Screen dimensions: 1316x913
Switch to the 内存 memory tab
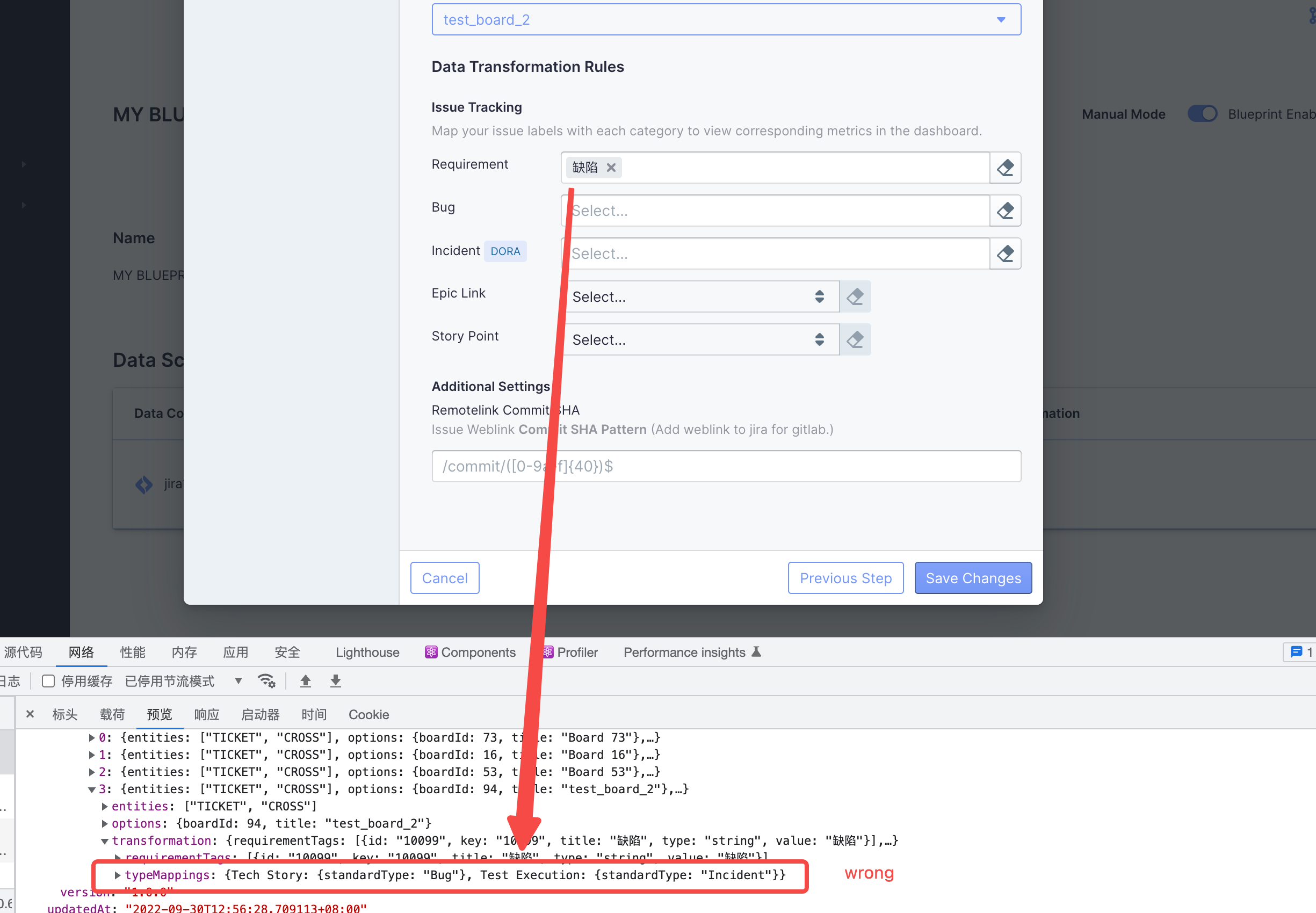tap(184, 652)
